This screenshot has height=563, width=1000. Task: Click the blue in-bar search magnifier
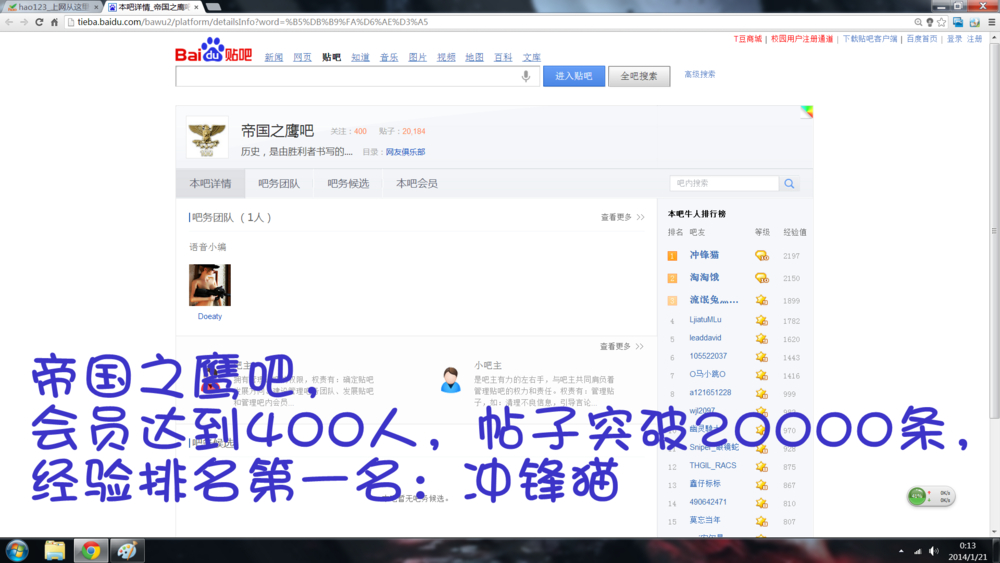[x=789, y=184]
